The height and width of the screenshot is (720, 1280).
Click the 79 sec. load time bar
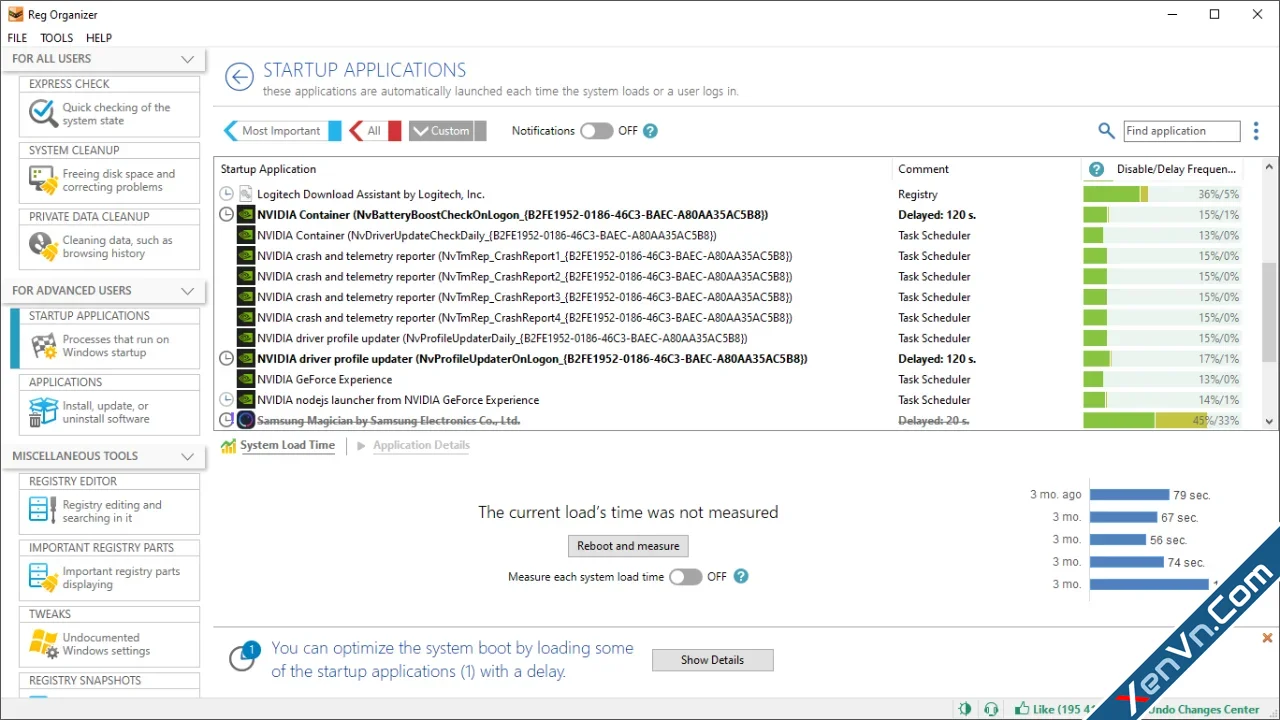[1130, 495]
